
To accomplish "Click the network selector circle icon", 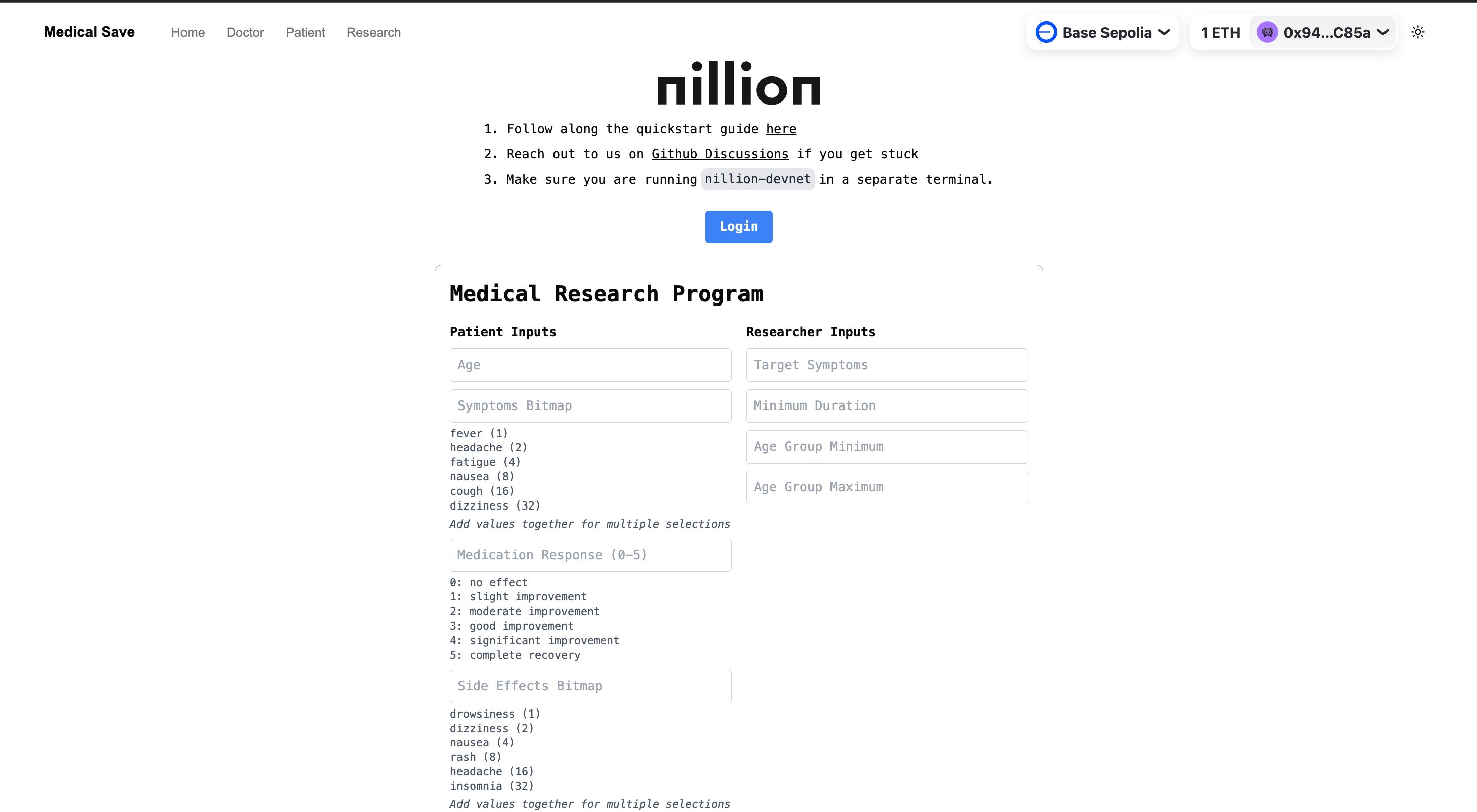I will pyautogui.click(x=1046, y=32).
